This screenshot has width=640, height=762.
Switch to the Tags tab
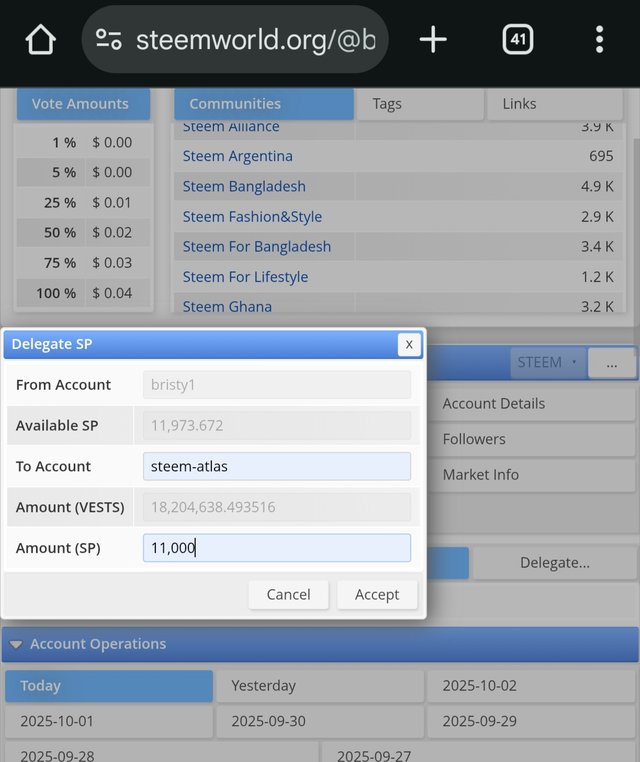[420, 104]
